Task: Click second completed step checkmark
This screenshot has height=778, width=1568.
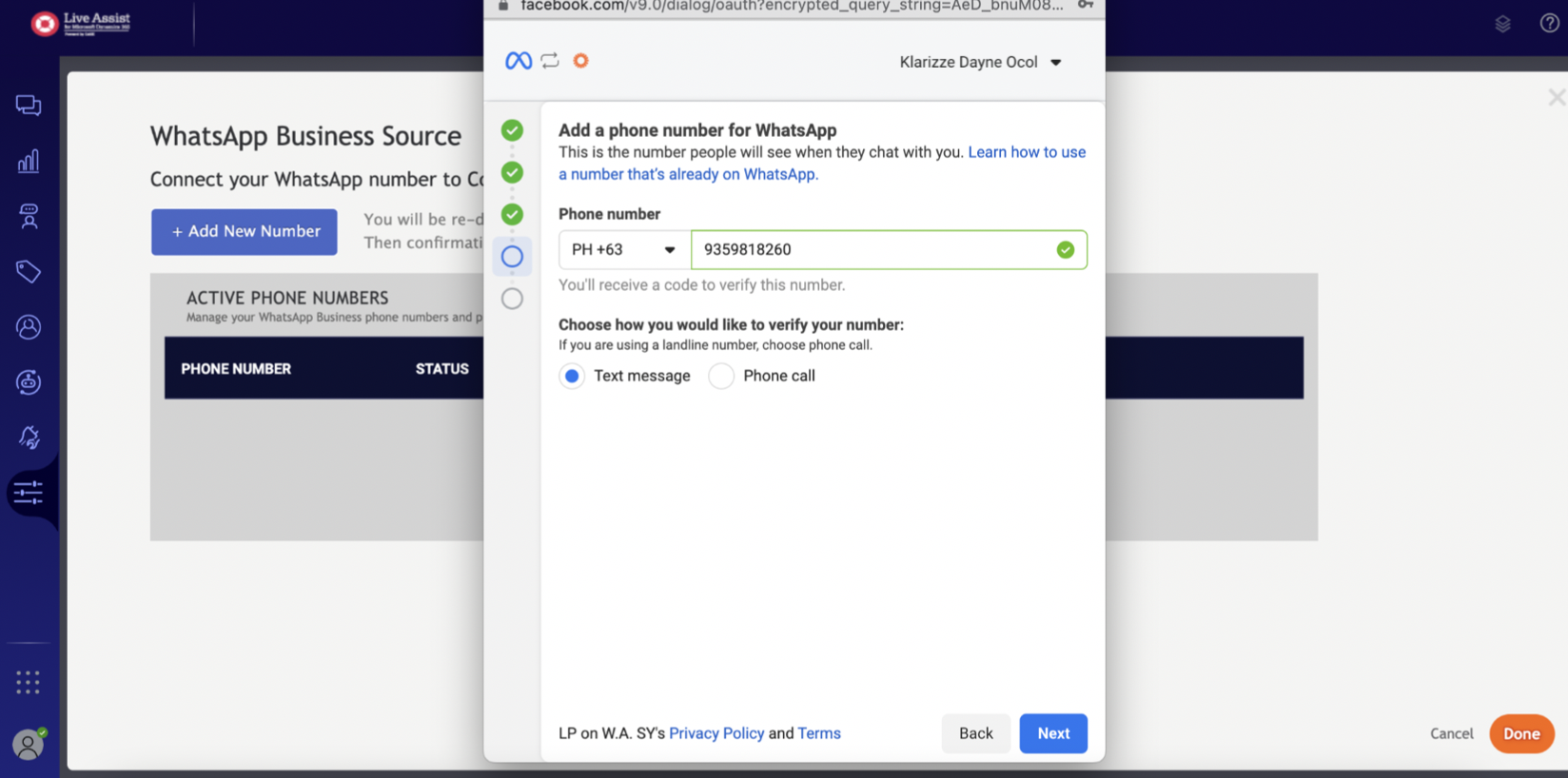Action: coord(512,172)
